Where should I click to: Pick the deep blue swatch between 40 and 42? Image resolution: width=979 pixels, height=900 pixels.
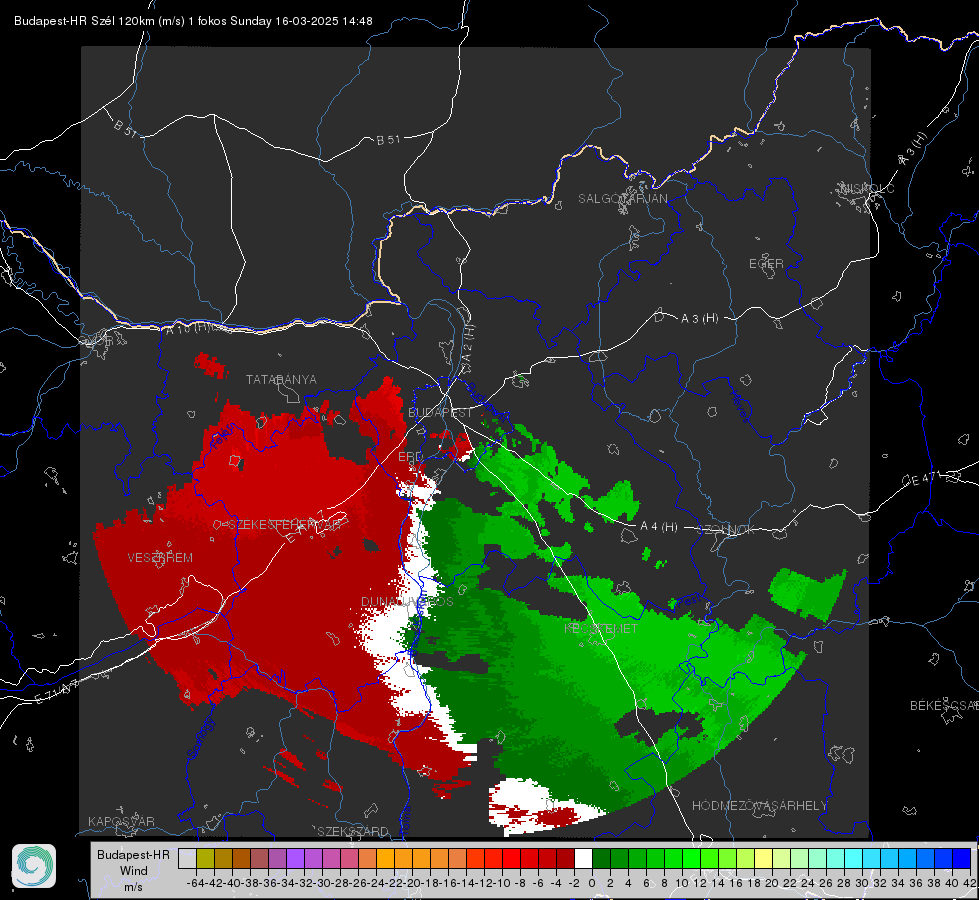(961, 858)
